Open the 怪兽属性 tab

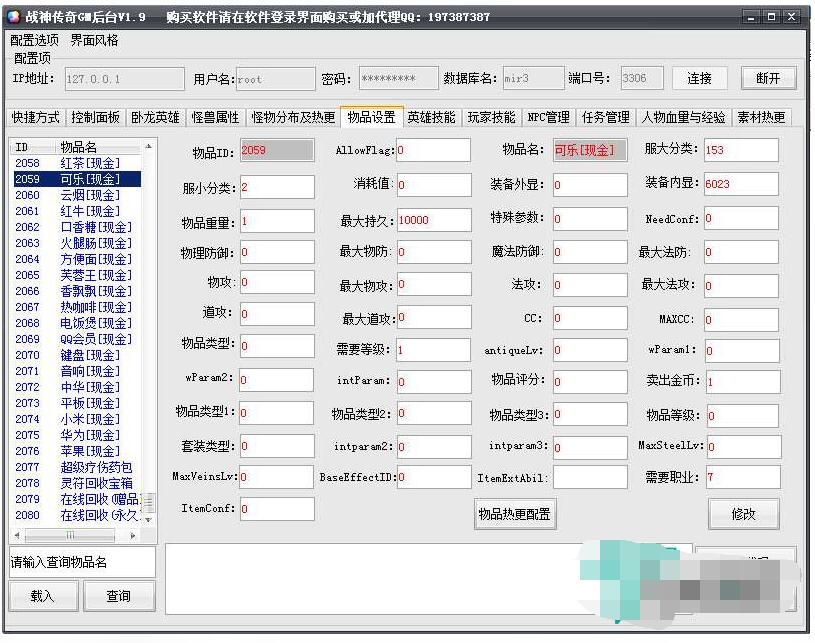pyautogui.click(x=216, y=117)
